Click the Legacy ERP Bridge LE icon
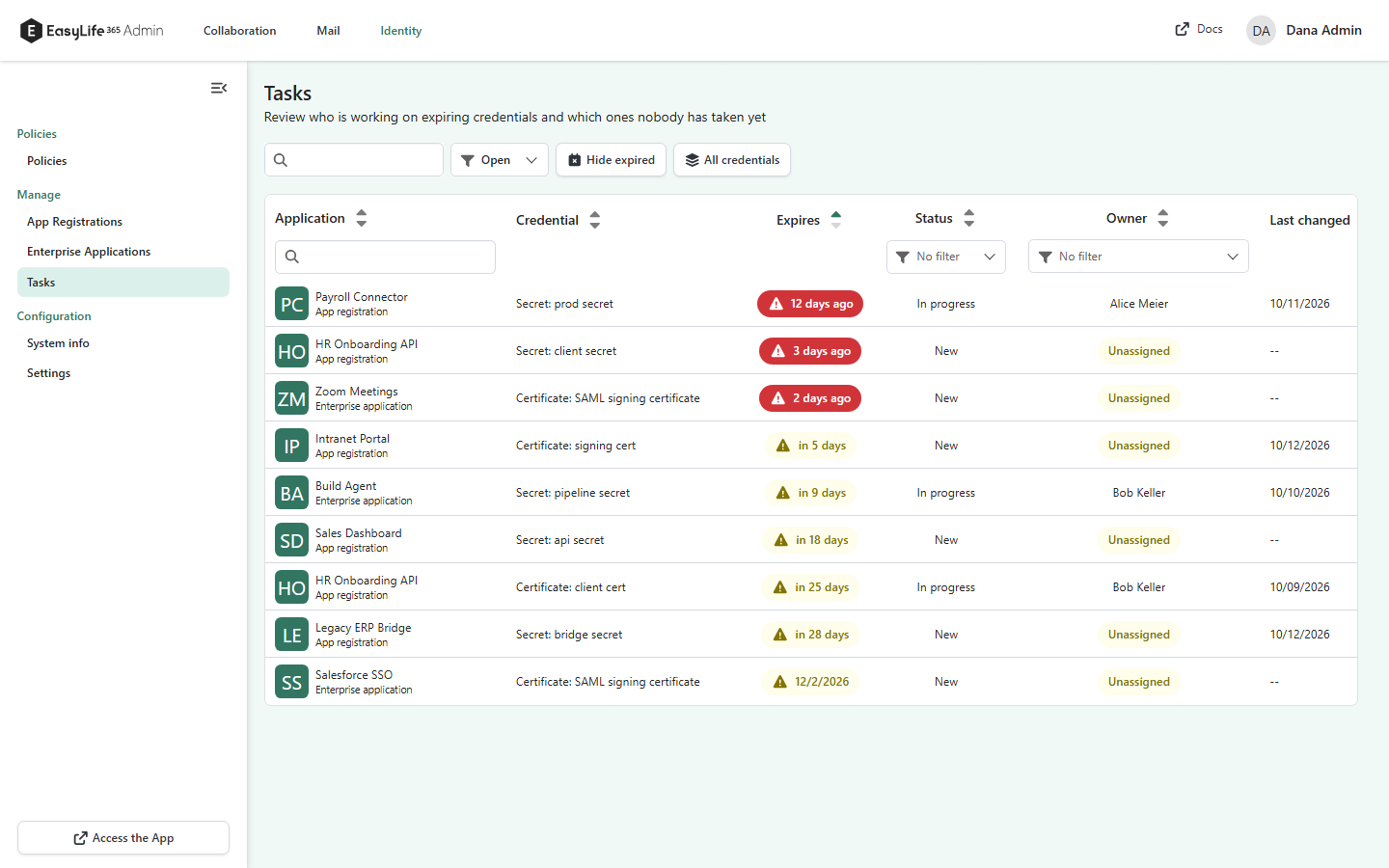The height and width of the screenshot is (868, 1389). point(291,635)
